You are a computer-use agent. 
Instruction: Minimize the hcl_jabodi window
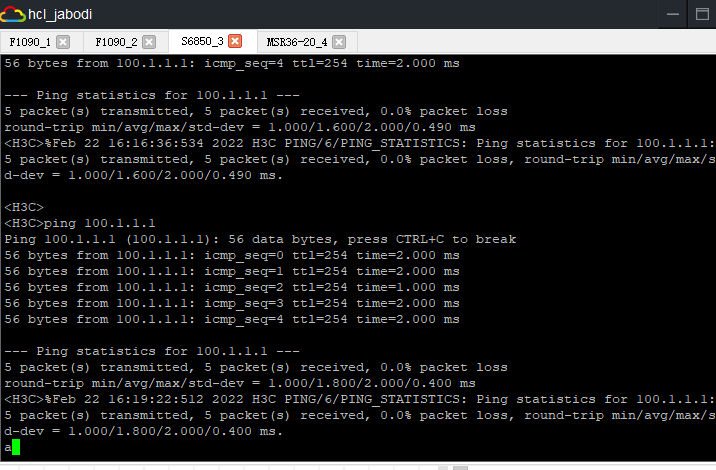pos(675,14)
